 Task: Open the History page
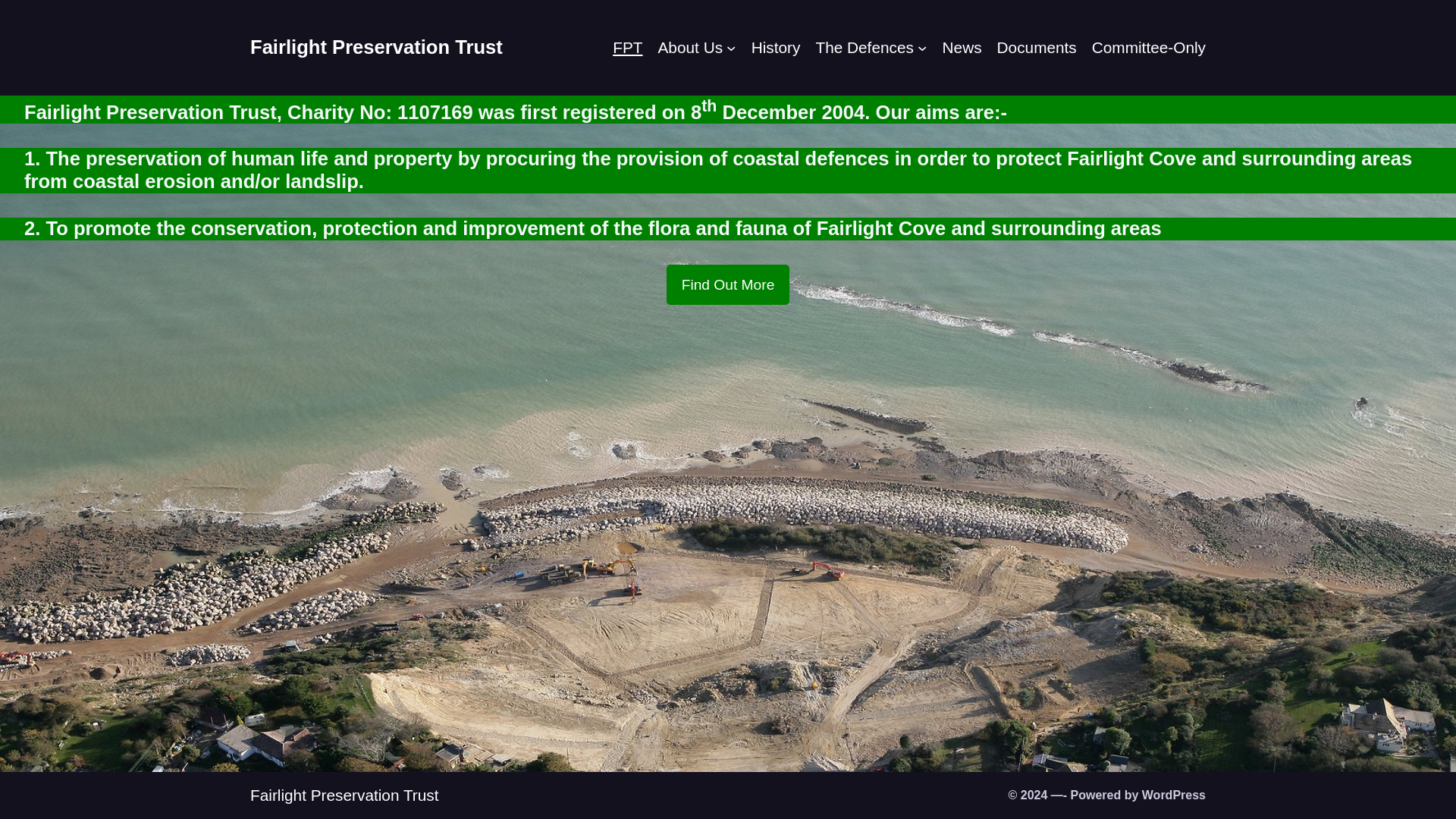pos(775,48)
